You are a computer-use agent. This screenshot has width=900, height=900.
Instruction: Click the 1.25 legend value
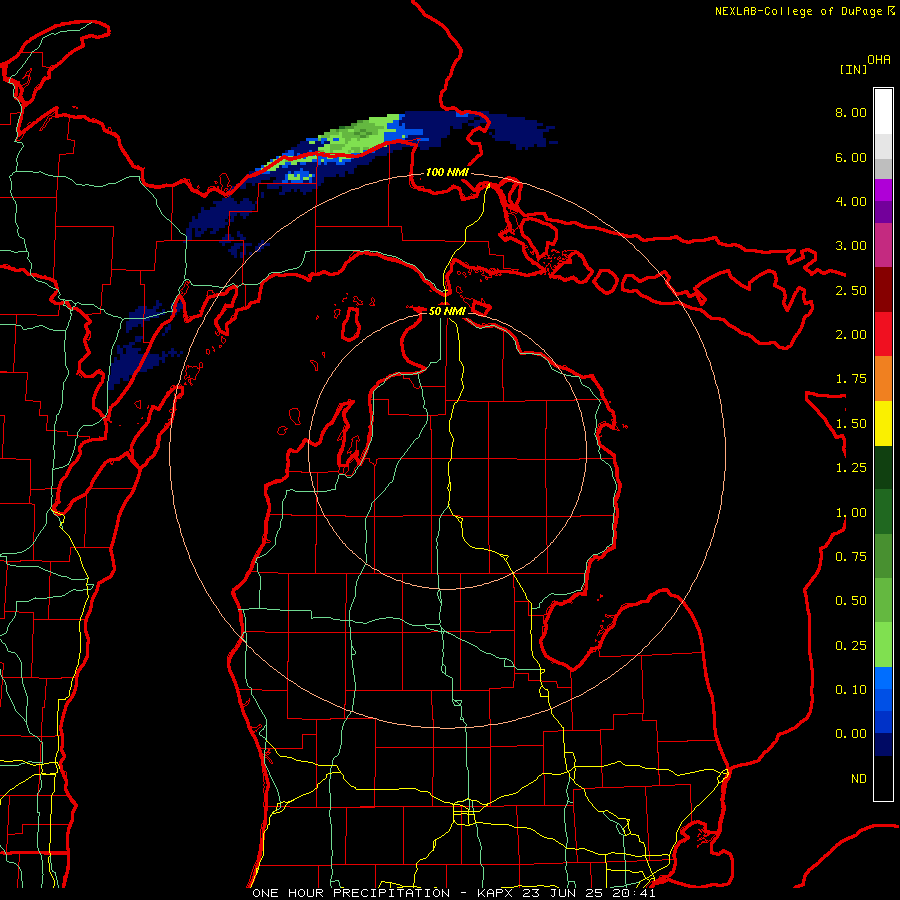click(851, 468)
